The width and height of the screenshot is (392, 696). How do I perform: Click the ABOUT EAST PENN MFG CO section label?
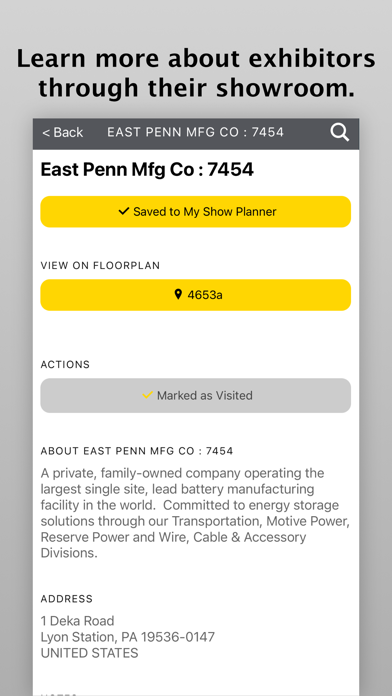point(137,451)
